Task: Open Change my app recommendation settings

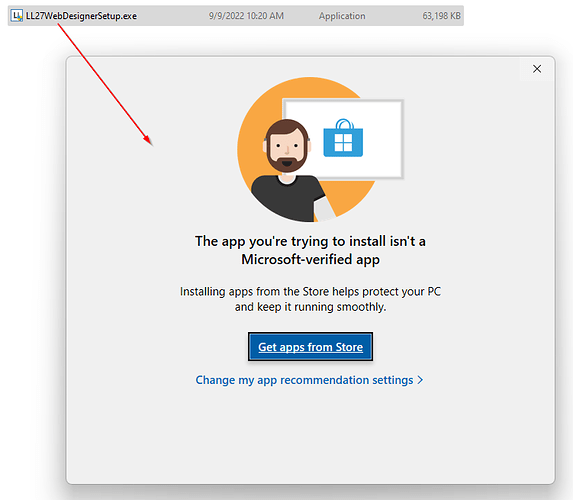Action: click(x=309, y=380)
